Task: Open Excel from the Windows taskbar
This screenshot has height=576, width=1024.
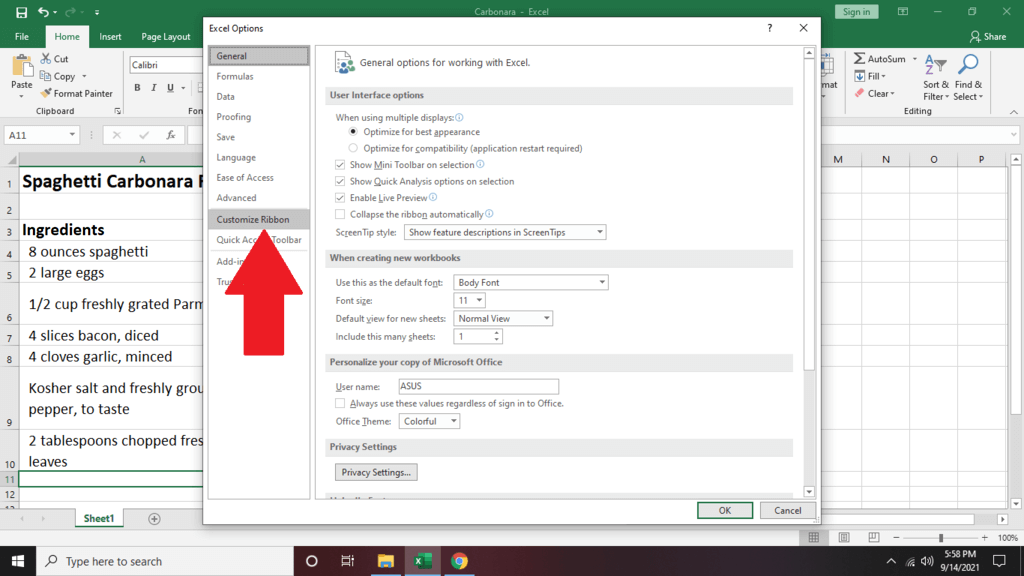Action: 422,561
